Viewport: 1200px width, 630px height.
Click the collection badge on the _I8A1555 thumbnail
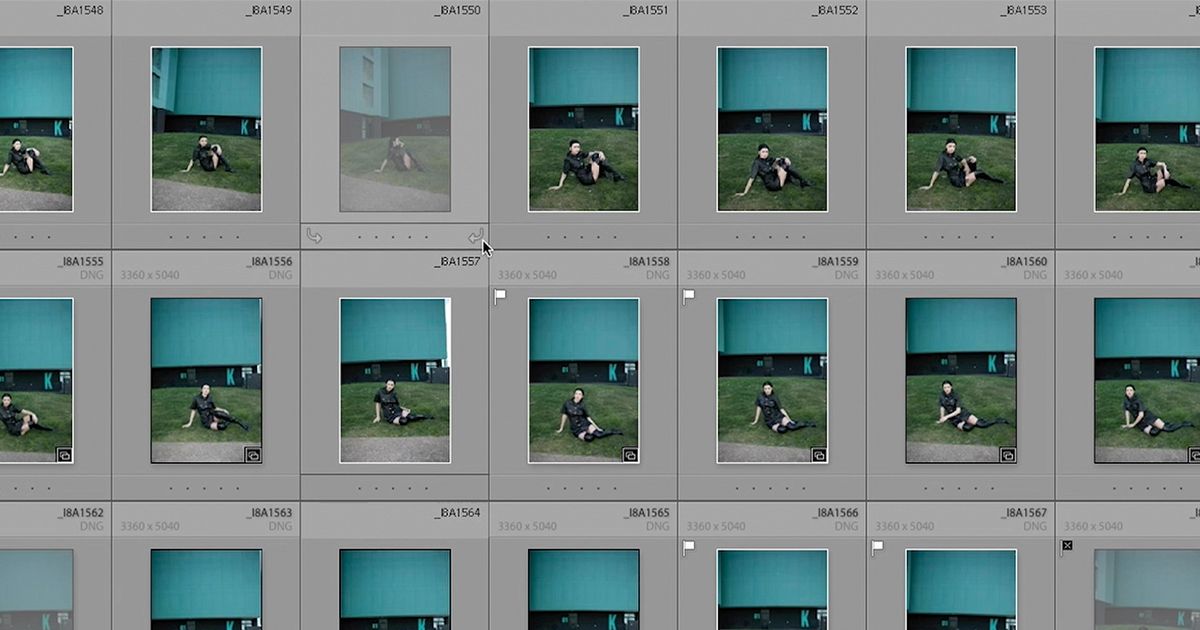[64, 454]
